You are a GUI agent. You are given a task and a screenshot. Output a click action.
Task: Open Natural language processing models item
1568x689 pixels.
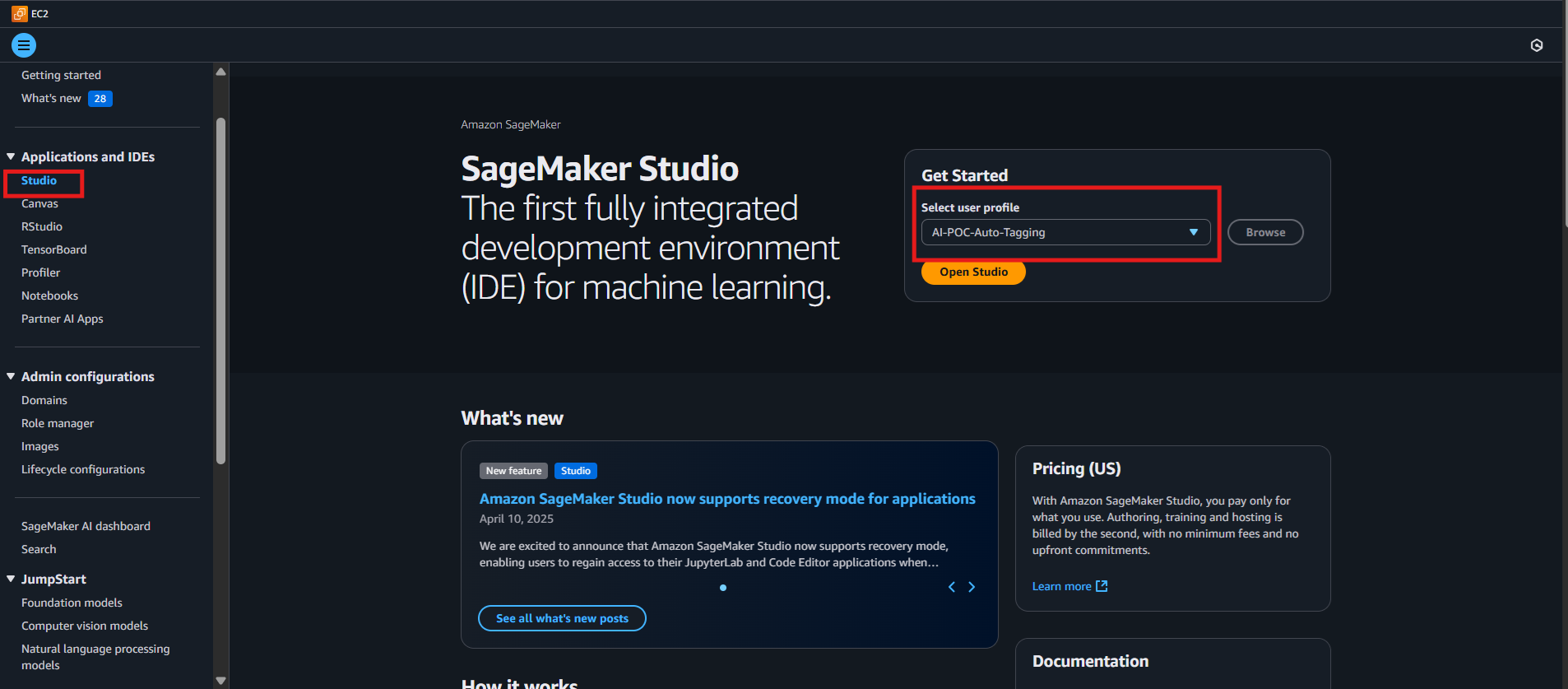tap(95, 657)
